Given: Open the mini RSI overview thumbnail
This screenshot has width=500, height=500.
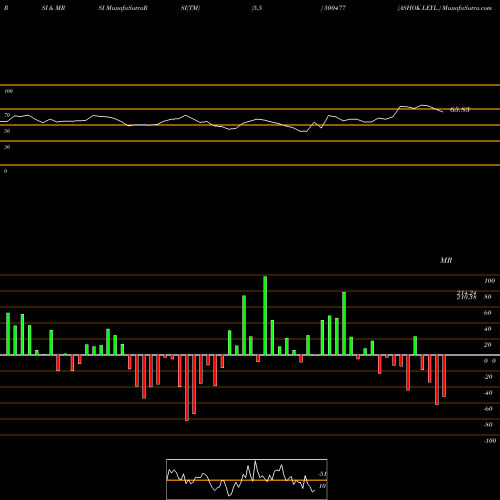Looking at the screenshot, I should tap(247, 479).
